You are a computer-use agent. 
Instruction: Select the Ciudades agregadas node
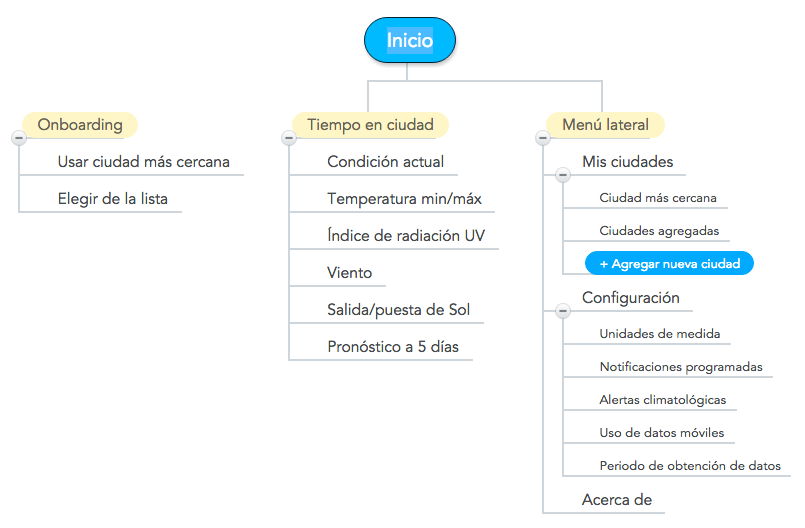click(x=659, y=231)
